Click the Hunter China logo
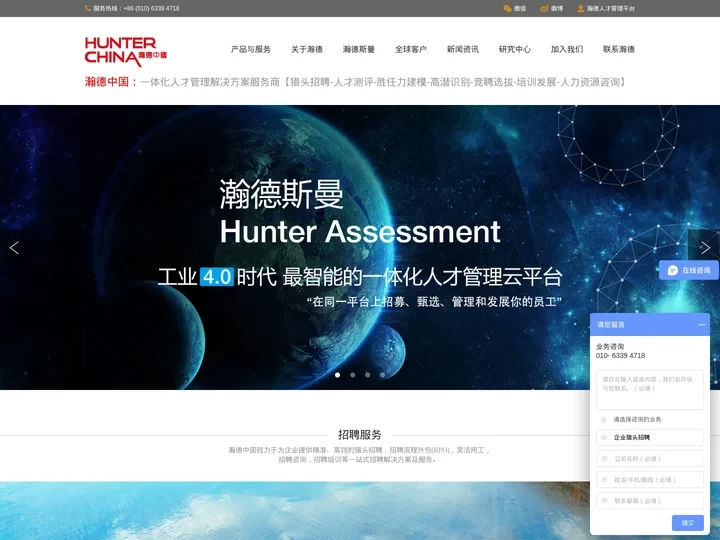This screenshot has height=540, width=720. [x=126, y=51]
